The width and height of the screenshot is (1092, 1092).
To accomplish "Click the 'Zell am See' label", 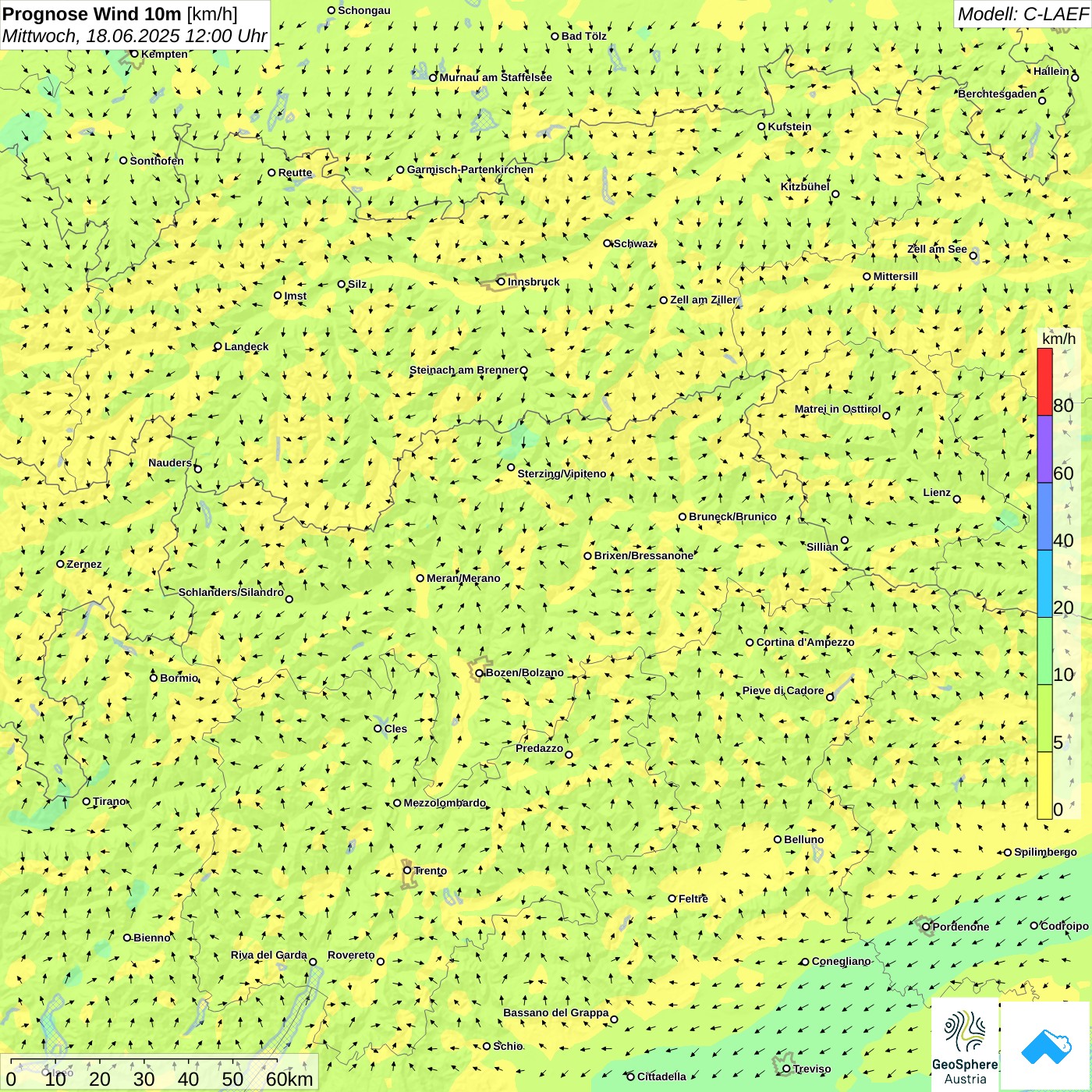I will (x=937, y=249).
